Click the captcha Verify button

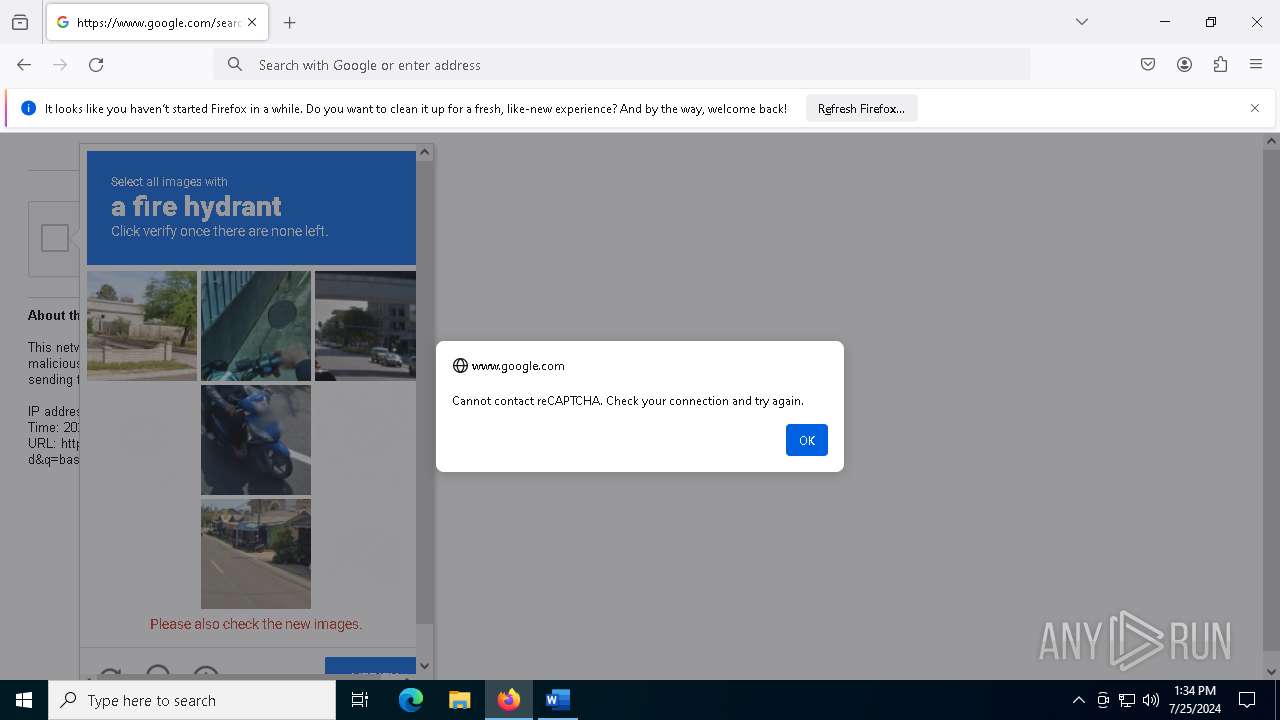(370, 668)
